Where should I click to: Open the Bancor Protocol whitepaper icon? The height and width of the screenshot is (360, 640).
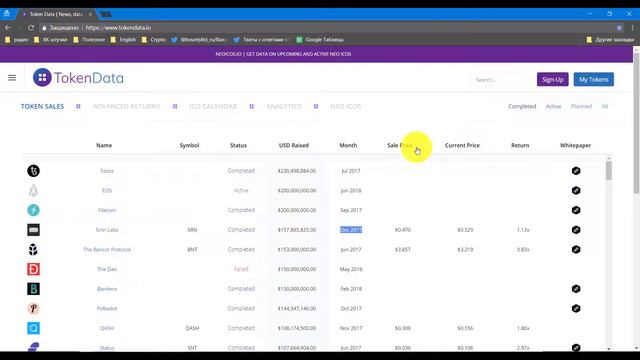576,249
